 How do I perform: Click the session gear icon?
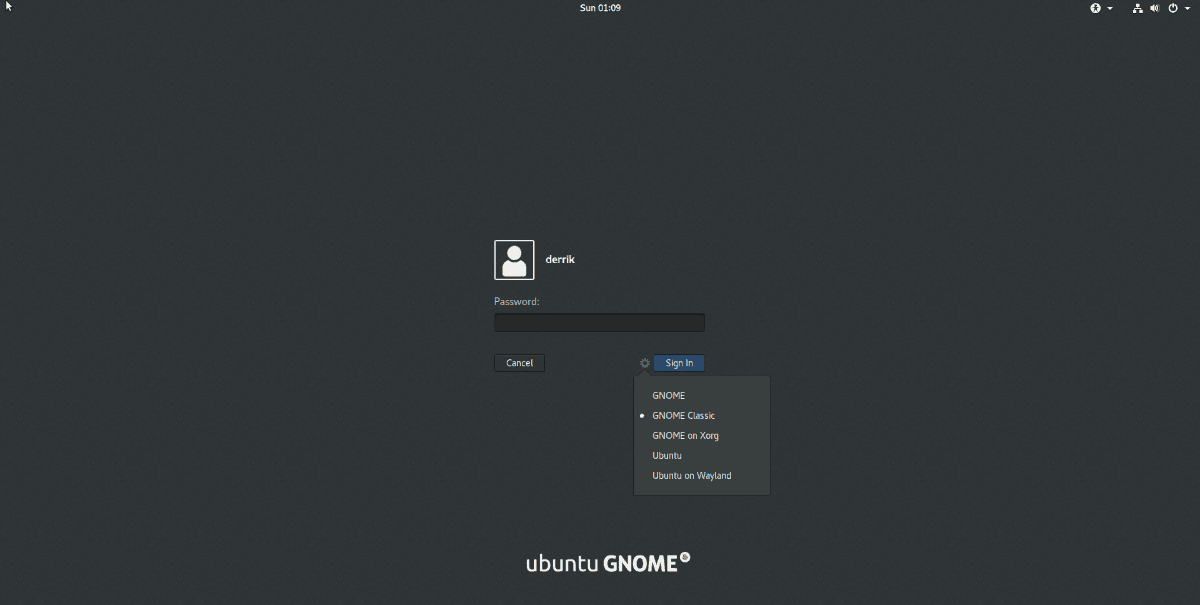pos(645,363)
